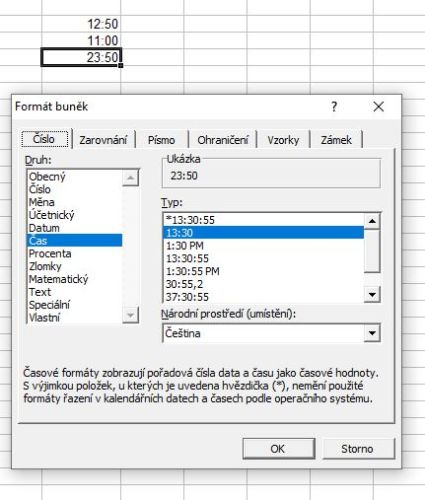Open the Vzorky tab
This screenshot has width=425, height=500.
(283, 140)
